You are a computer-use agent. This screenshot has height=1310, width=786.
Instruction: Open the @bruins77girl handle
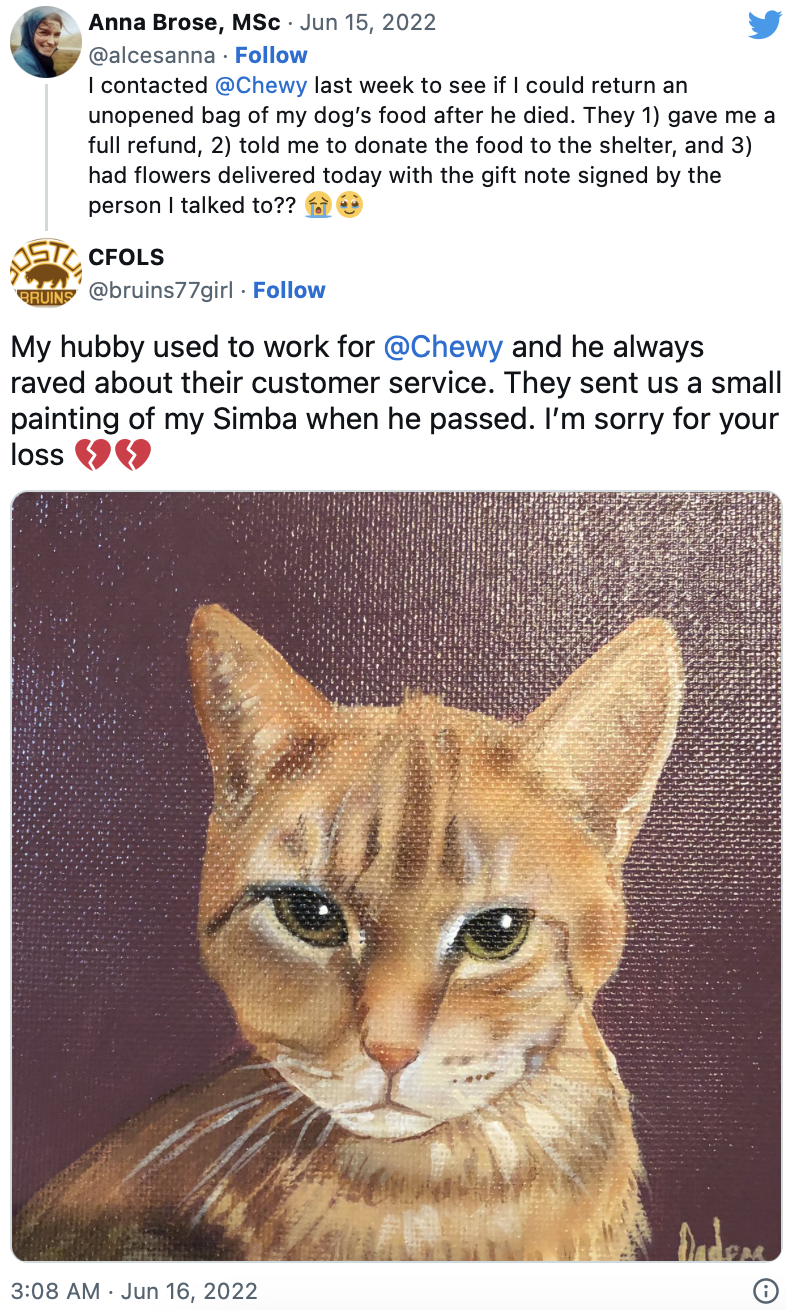(x=160, y=290)
